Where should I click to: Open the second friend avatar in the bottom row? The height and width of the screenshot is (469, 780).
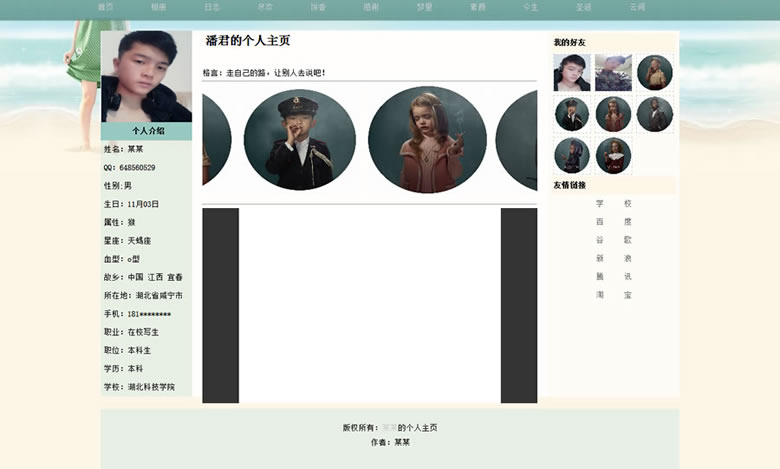(x=613, y=156)
